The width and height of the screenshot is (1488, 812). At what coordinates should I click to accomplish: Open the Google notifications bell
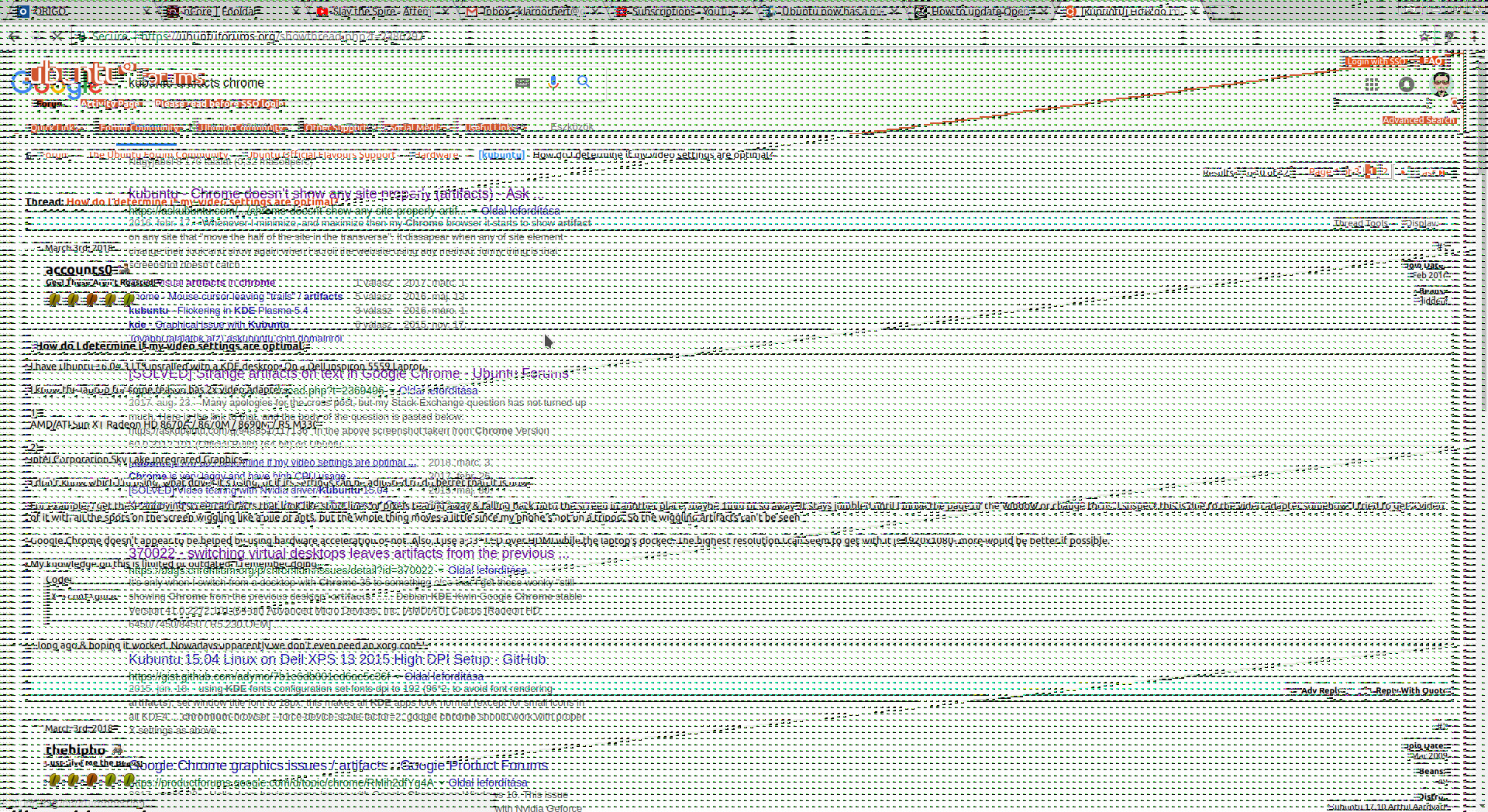pyautogui.click(x=1407, y=84)
